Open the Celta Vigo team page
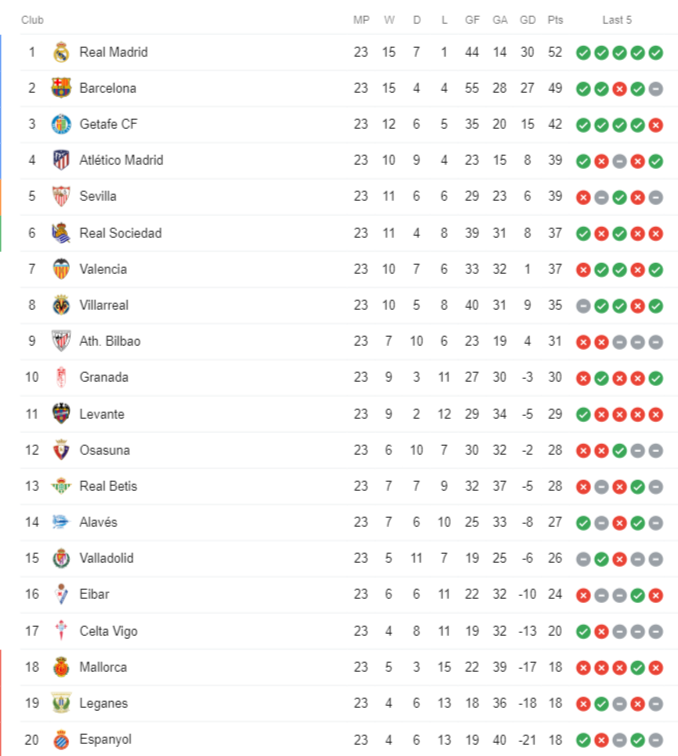This screenshot has height=756, width=678. (x=108, y=631)
